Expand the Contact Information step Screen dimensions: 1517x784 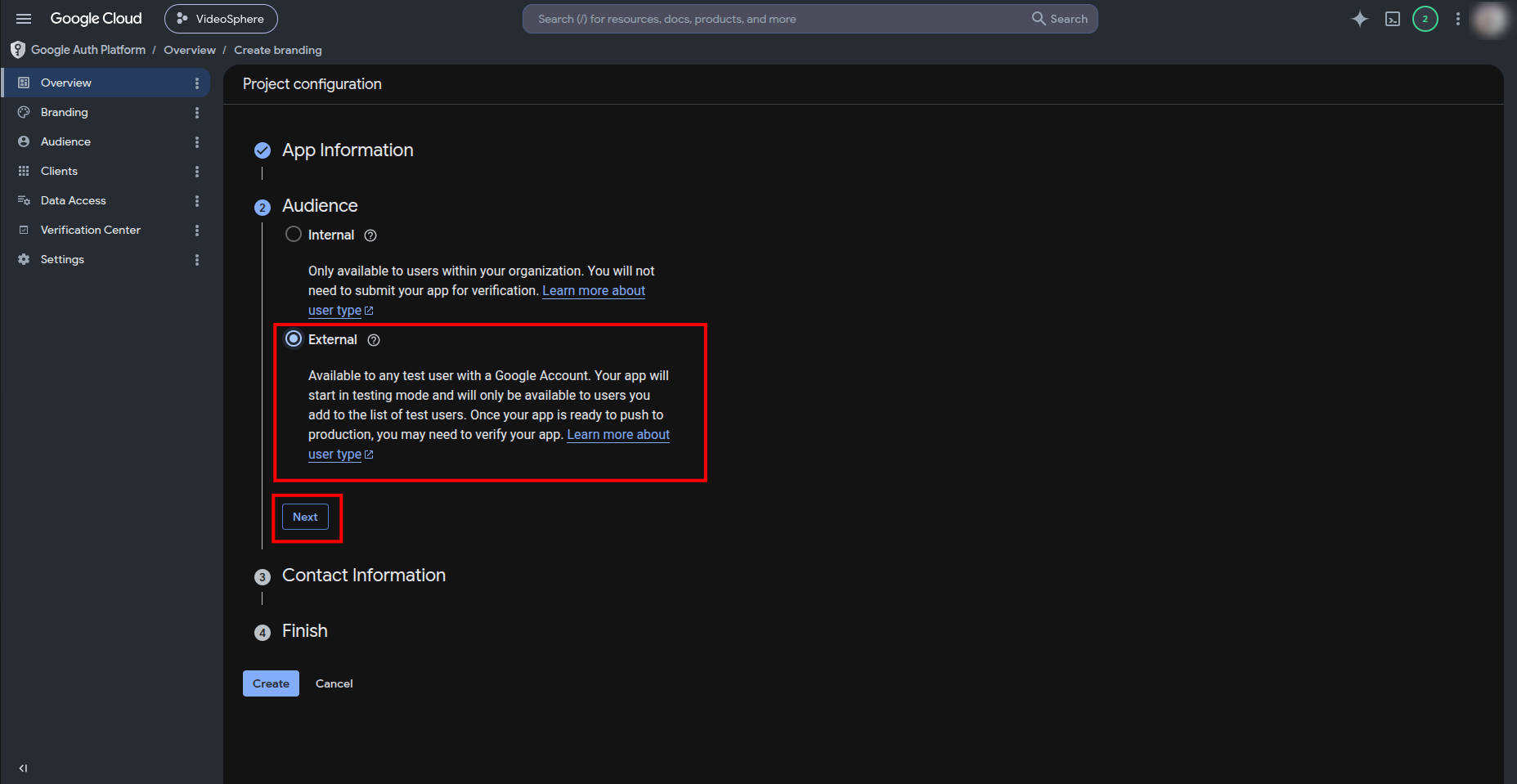click(x=364, y=576)
